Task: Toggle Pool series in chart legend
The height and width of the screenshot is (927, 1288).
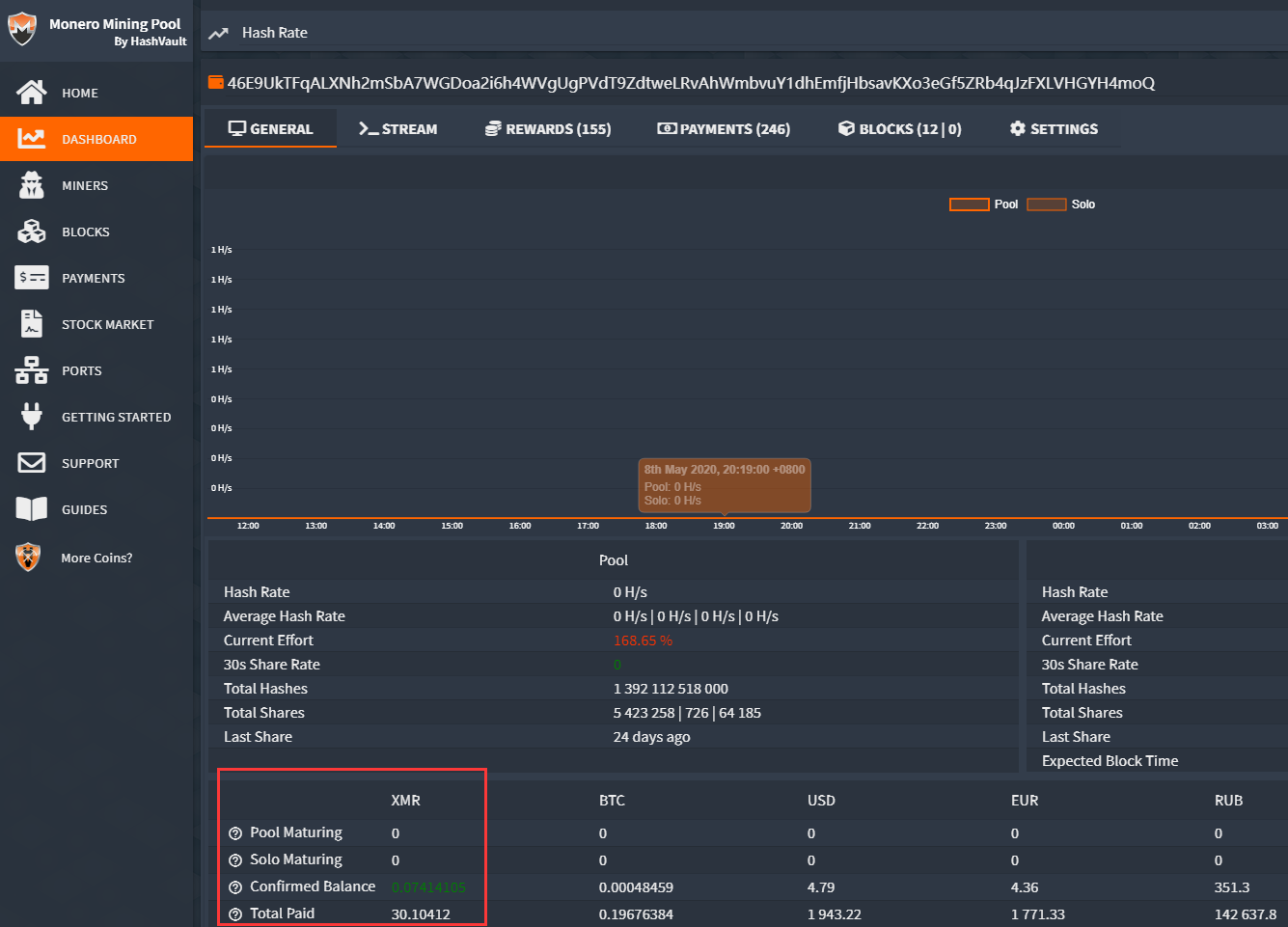Action: coord(984,204)
